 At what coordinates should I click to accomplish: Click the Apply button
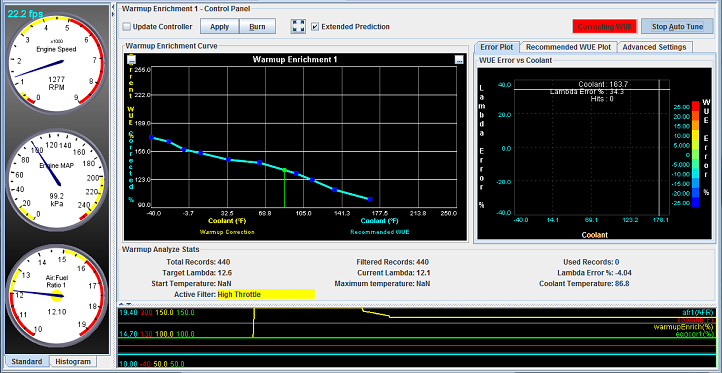coord(220,27)
